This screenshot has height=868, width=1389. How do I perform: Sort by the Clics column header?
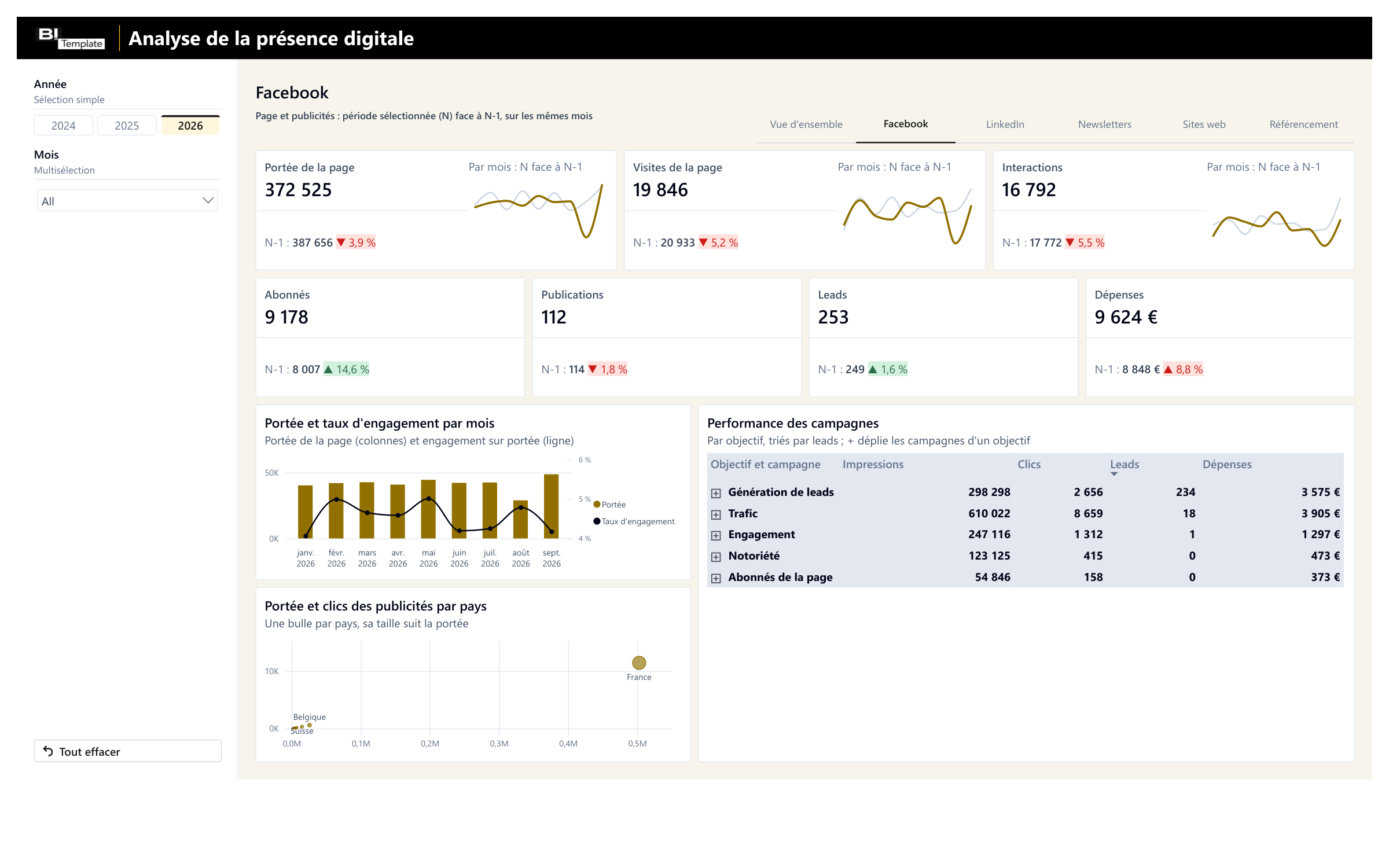(x=1029, y=465)
